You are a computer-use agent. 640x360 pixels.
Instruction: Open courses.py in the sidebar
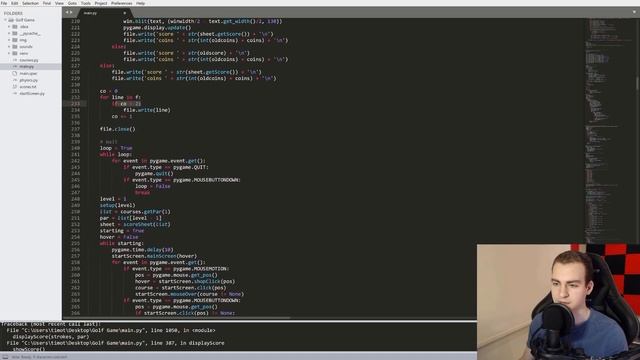point(29,60)
